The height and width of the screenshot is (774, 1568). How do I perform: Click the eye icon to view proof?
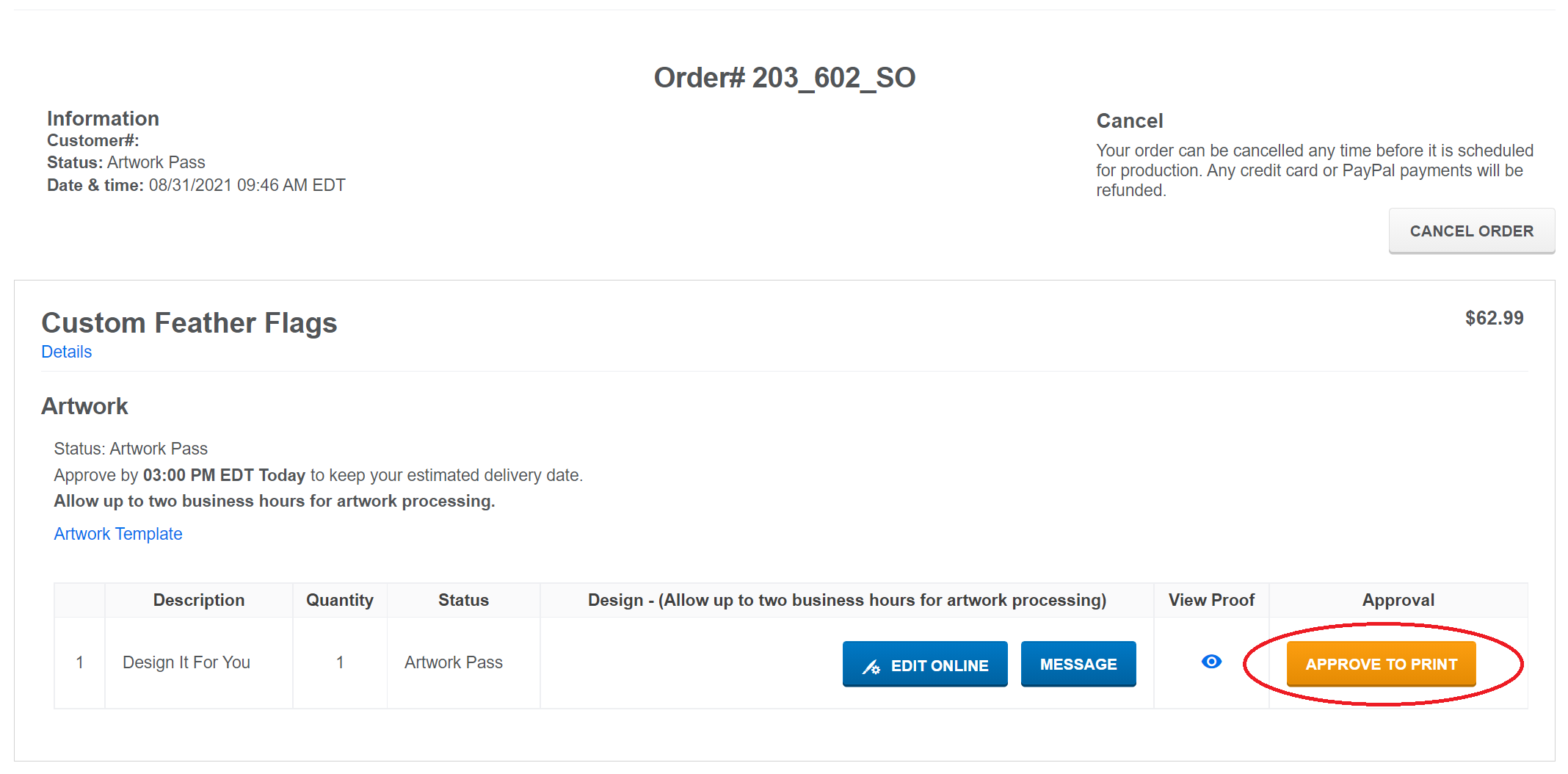(x=1211, y=662)
